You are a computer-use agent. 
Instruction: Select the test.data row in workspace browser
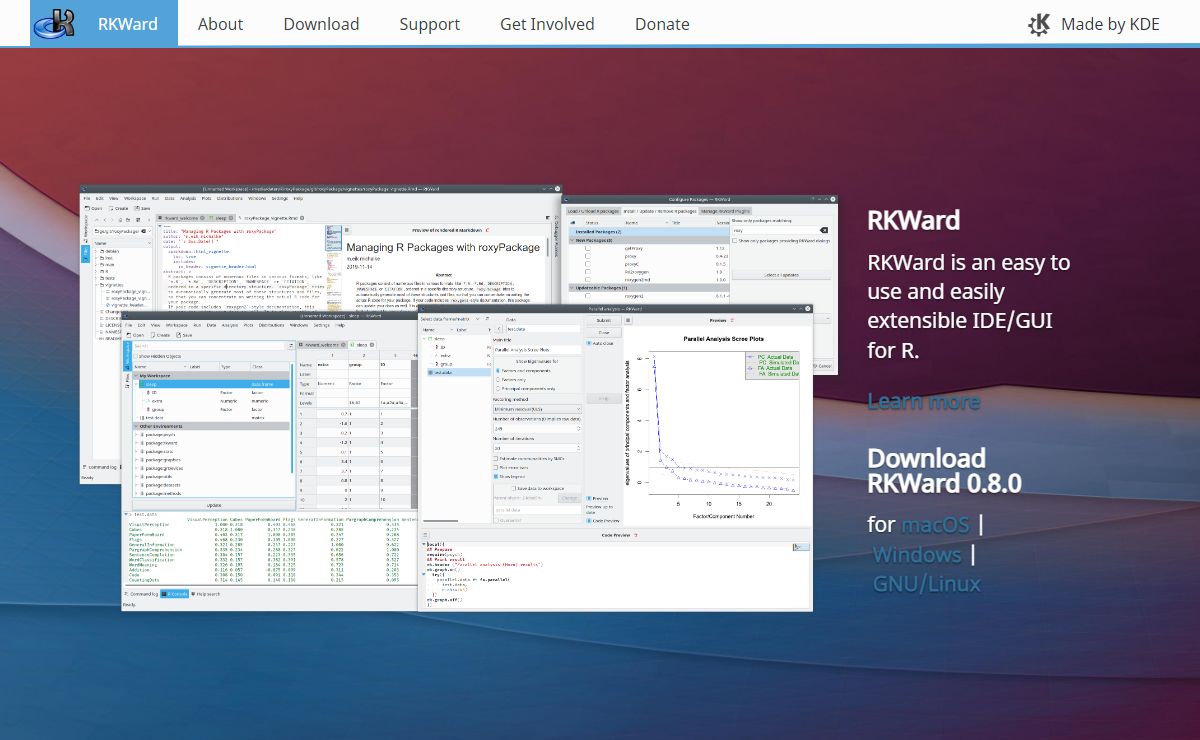tap(211, 418)
